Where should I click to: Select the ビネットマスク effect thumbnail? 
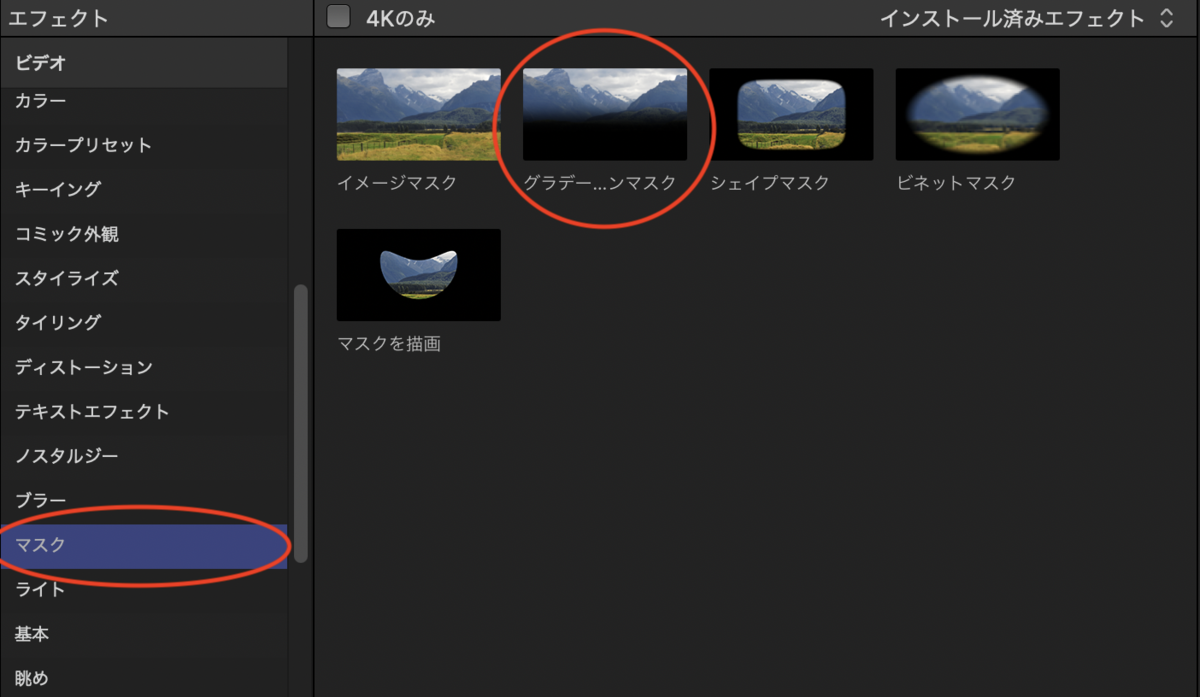click(977, 114)
